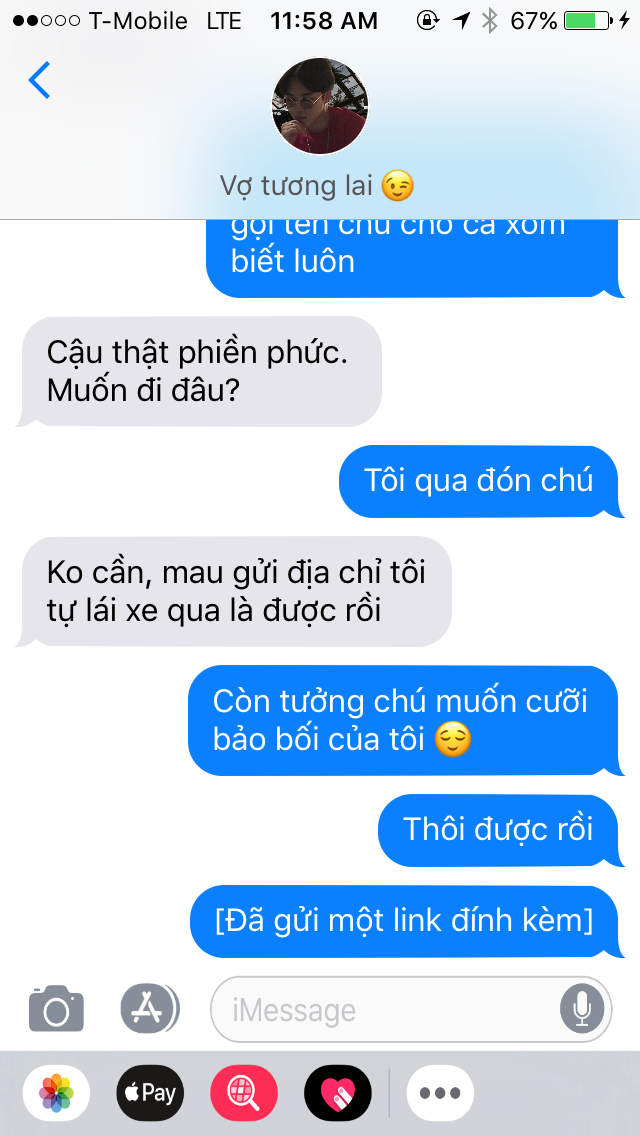Open the contact's profile photo

(320, 106)
